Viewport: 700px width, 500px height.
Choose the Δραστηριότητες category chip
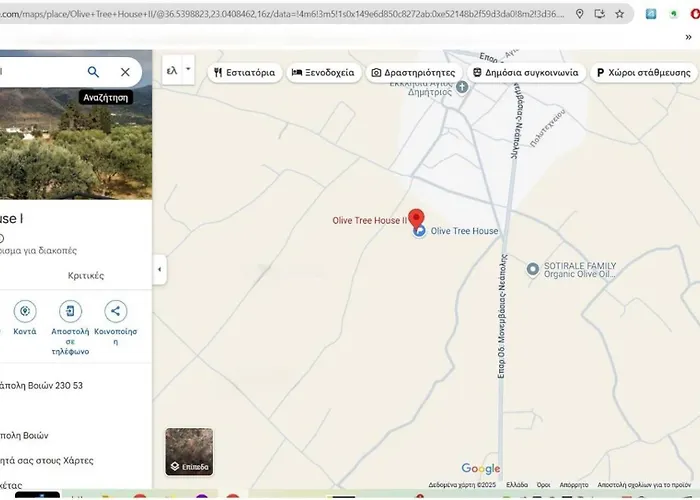pyautogui.click(x=412, y=73)
